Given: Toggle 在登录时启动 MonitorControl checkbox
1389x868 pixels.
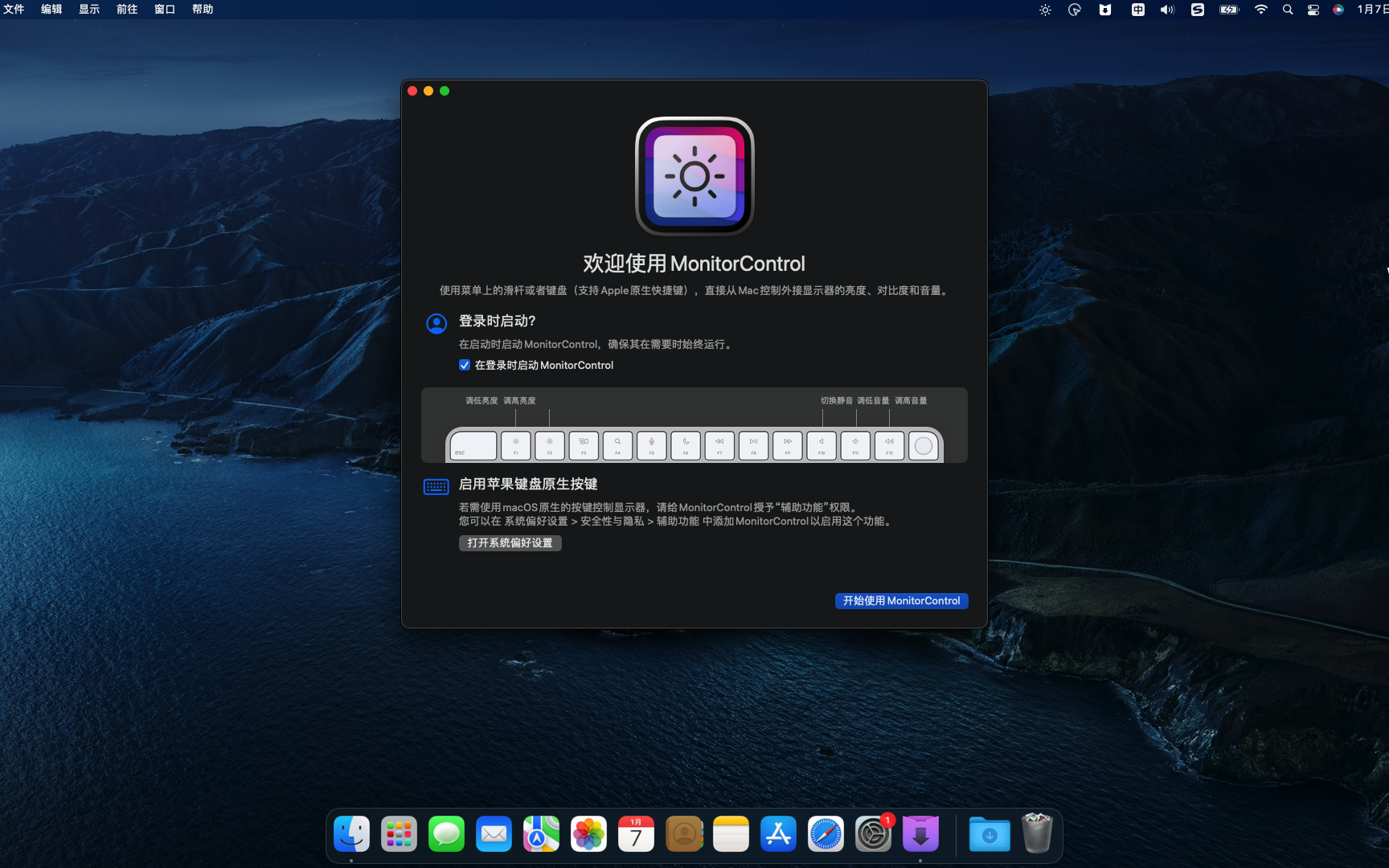Looking at the screenshot, I should tap(465, 365).
